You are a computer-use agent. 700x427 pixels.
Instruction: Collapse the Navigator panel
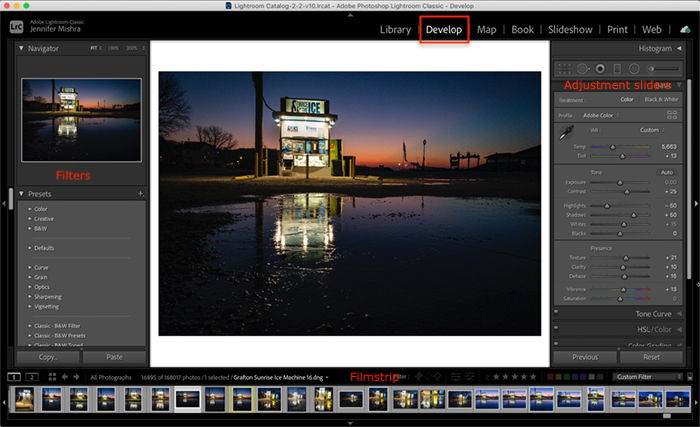[x=21, y=48]
